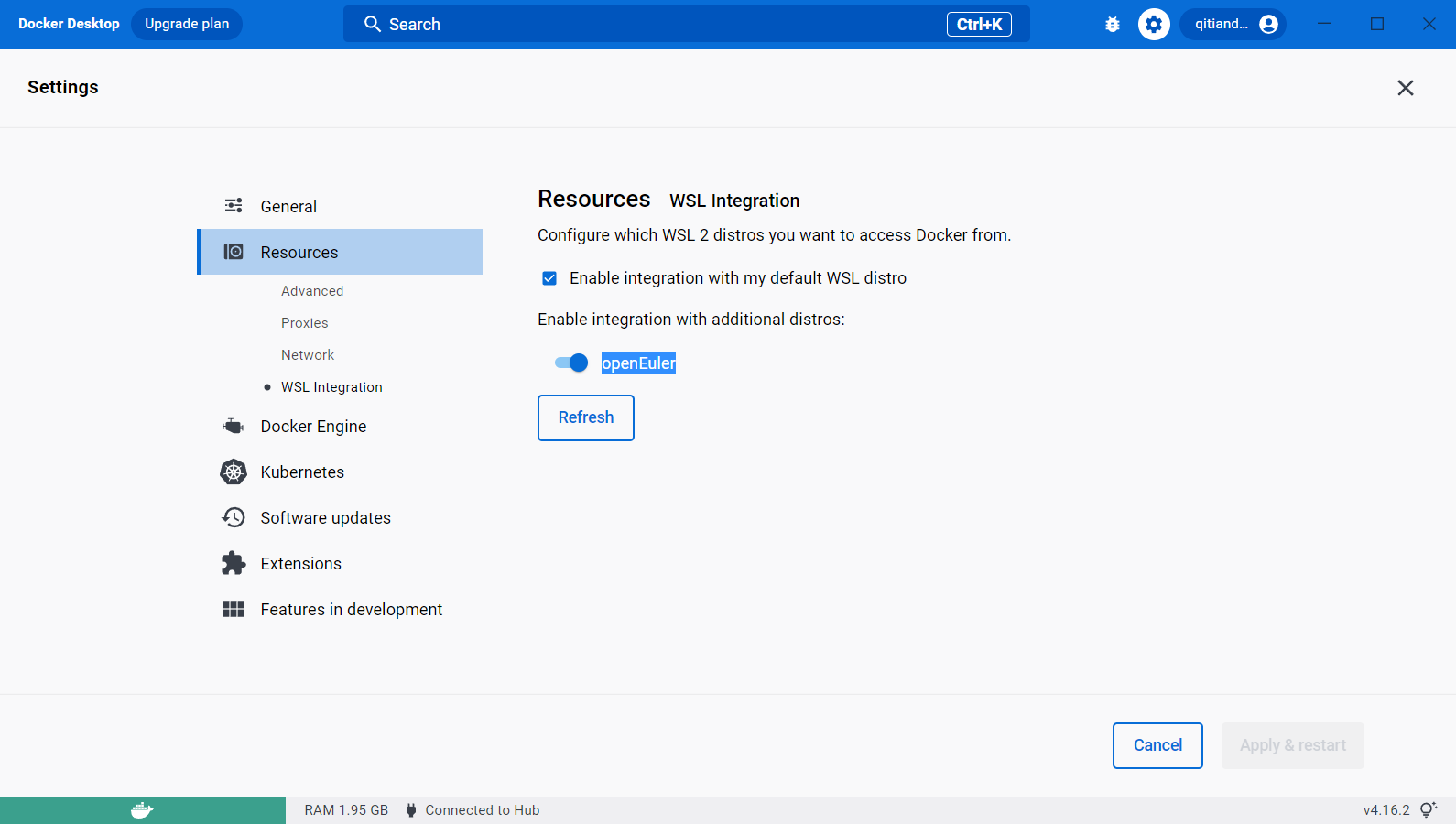Viewport: 1456px width, 824px height.
Task: Click the Docker Engine icon
Action: point(234,426)
